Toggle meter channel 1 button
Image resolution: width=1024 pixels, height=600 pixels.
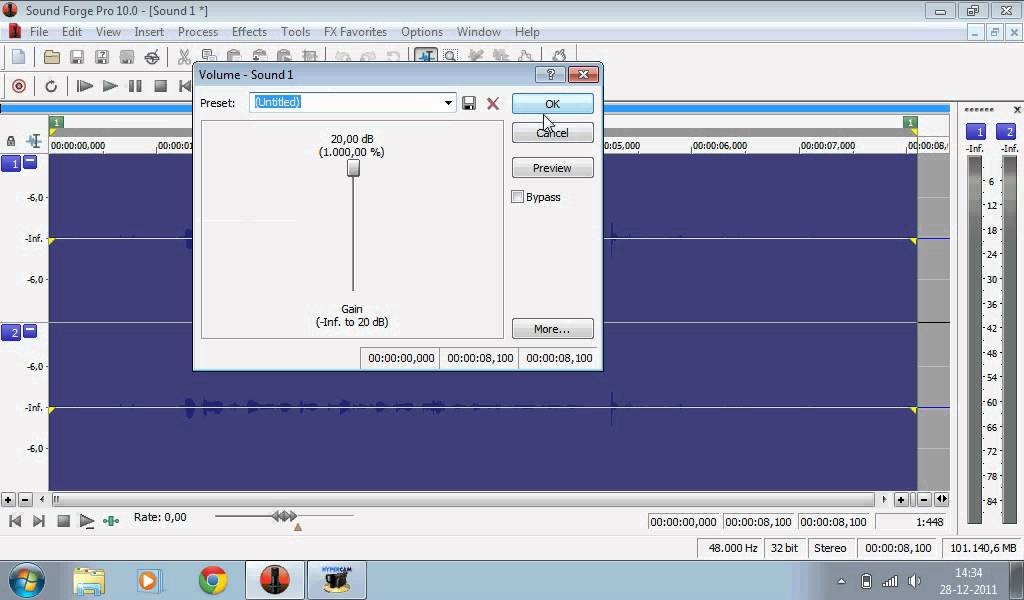(x=976, y=131)
